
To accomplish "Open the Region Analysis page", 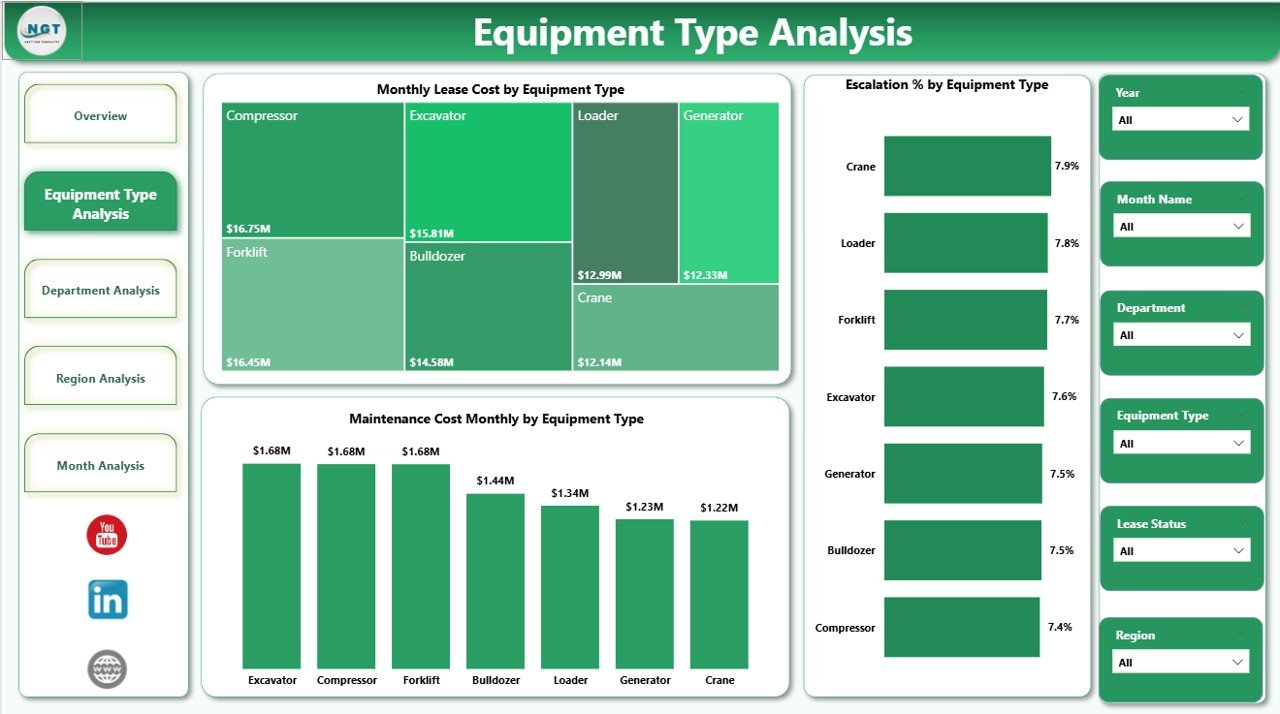I will [x=100, y=377].
